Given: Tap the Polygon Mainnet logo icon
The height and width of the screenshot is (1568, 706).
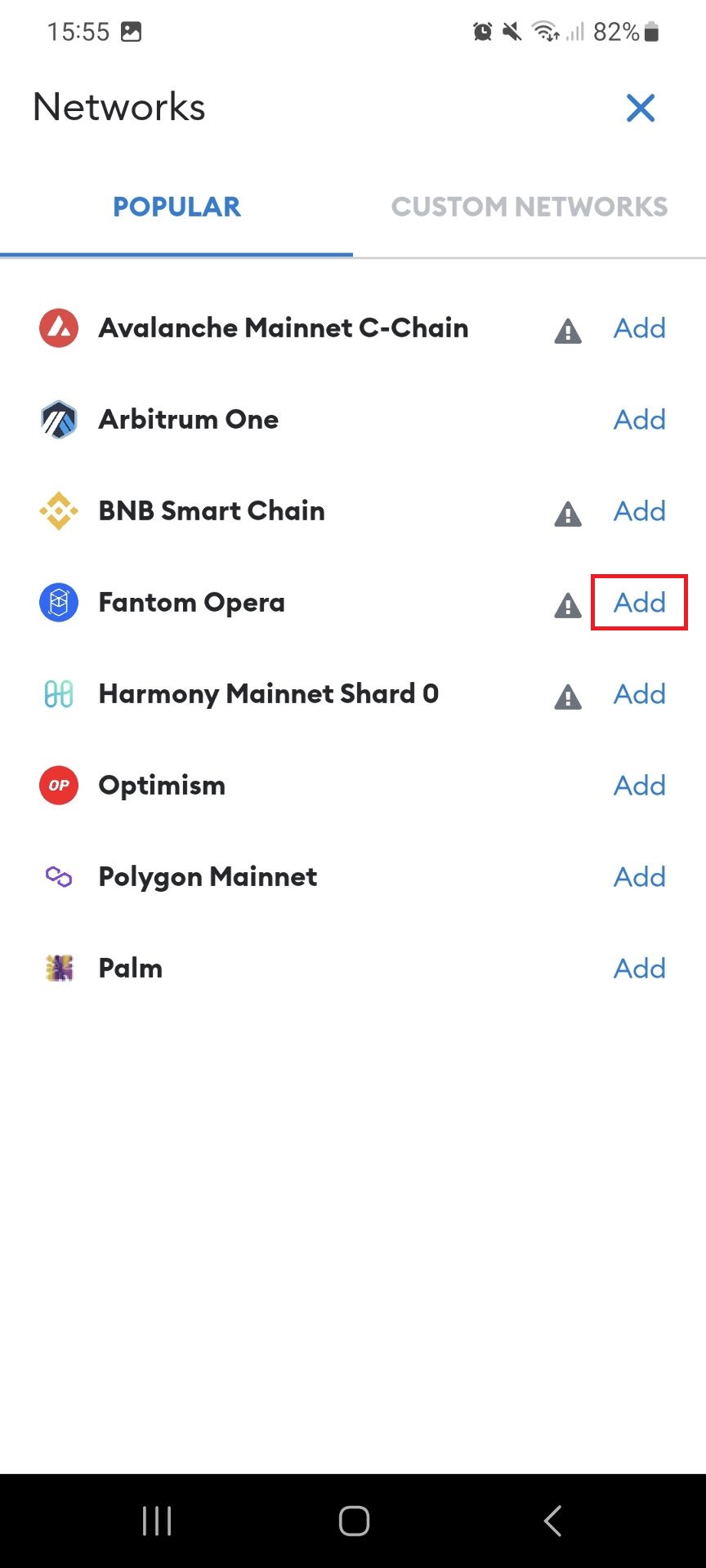Looking at the screenshot, I should click(x=59, y=877).
